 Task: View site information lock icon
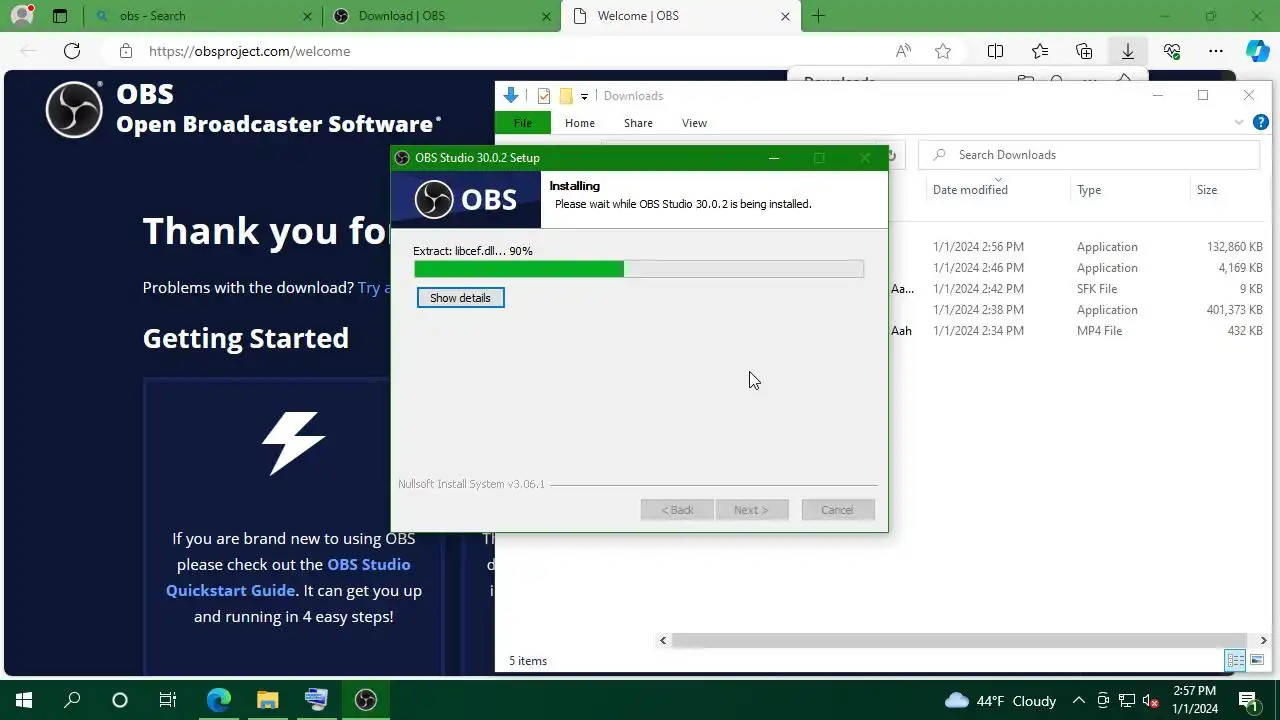[x=125, y=51]
